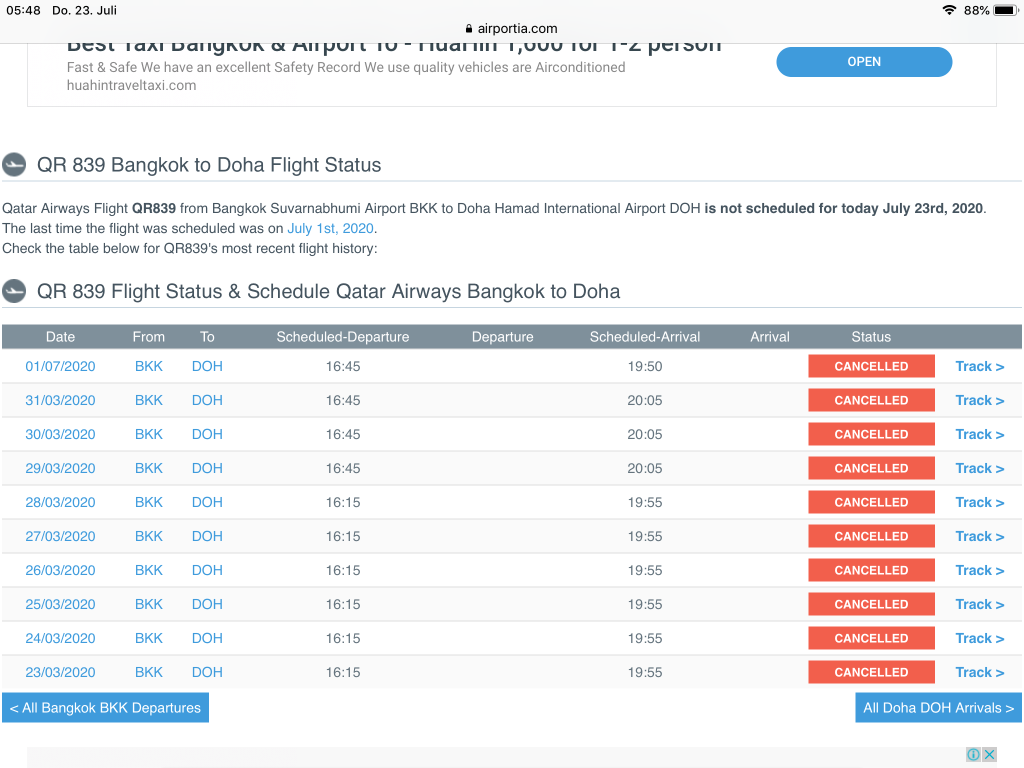The width and height of the screenshot is (1024, 768).
Task: Open the 31/03/2020 date link
Action: tap(60, 400)
